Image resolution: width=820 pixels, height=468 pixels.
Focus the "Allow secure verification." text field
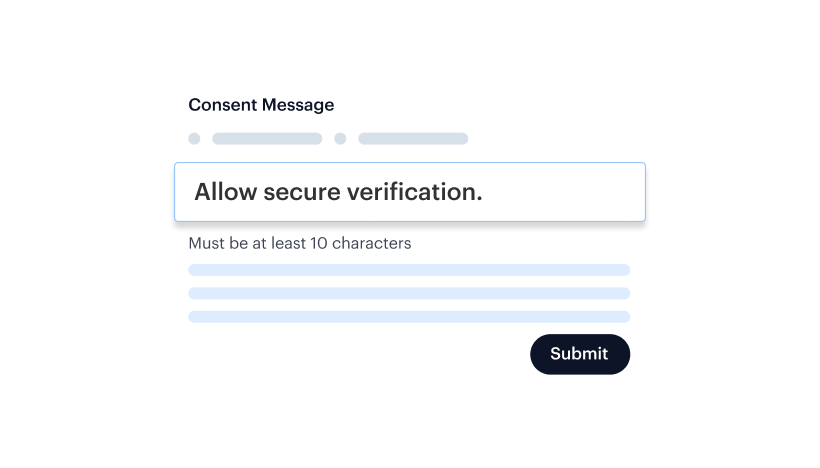(x=409, y=192)
